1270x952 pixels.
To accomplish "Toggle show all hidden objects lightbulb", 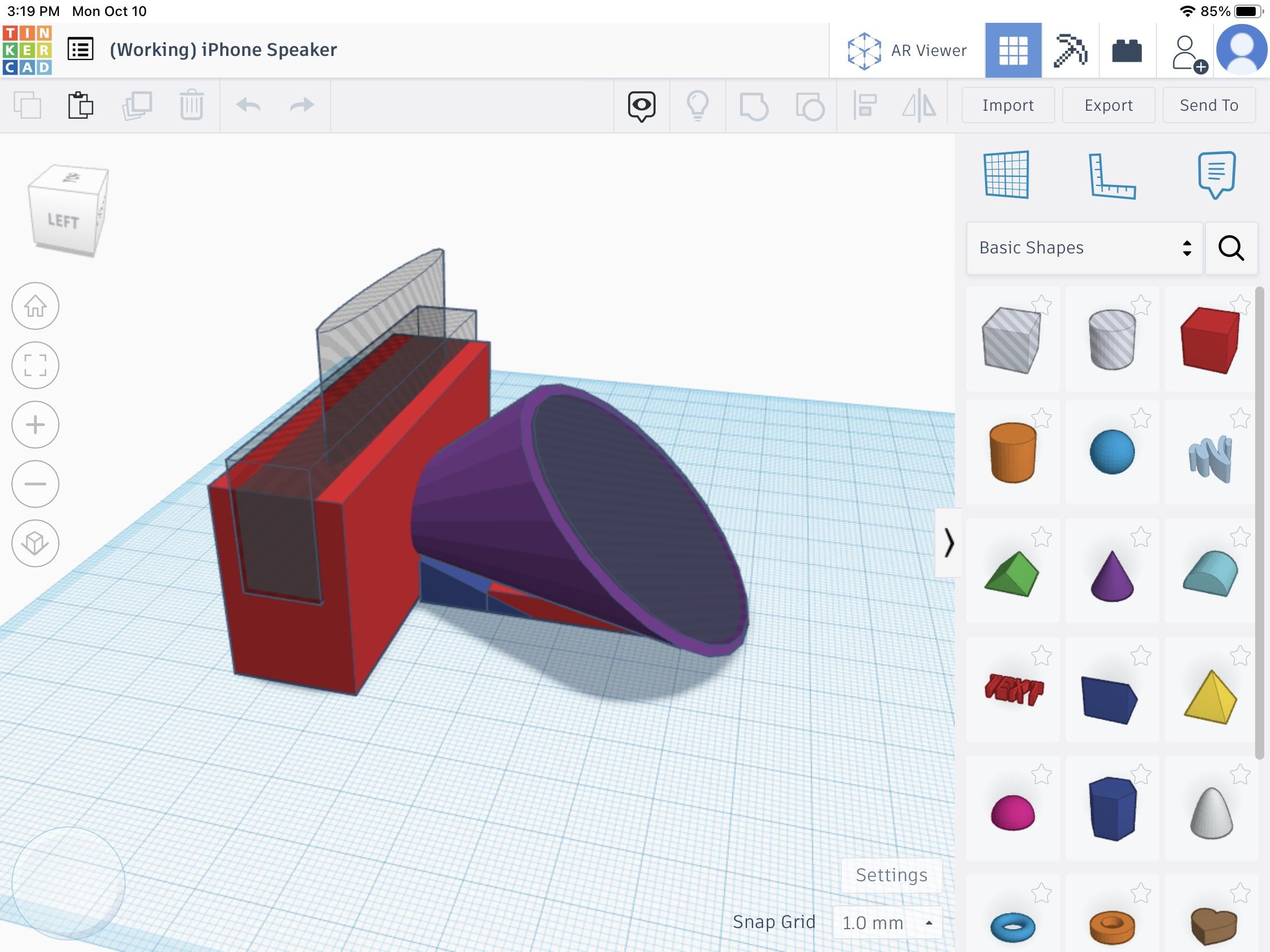I will (697, 106).
